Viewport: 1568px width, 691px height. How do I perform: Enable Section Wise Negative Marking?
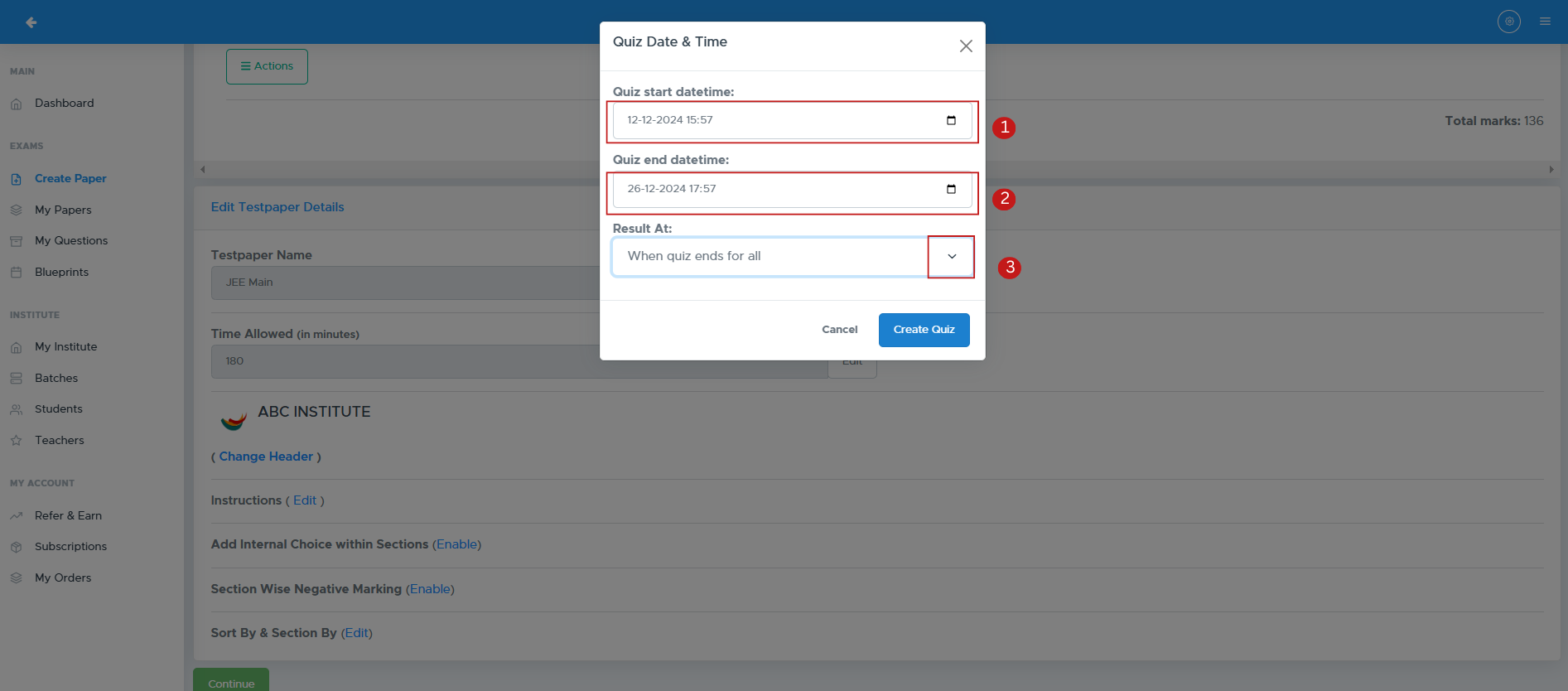point(430,589)
